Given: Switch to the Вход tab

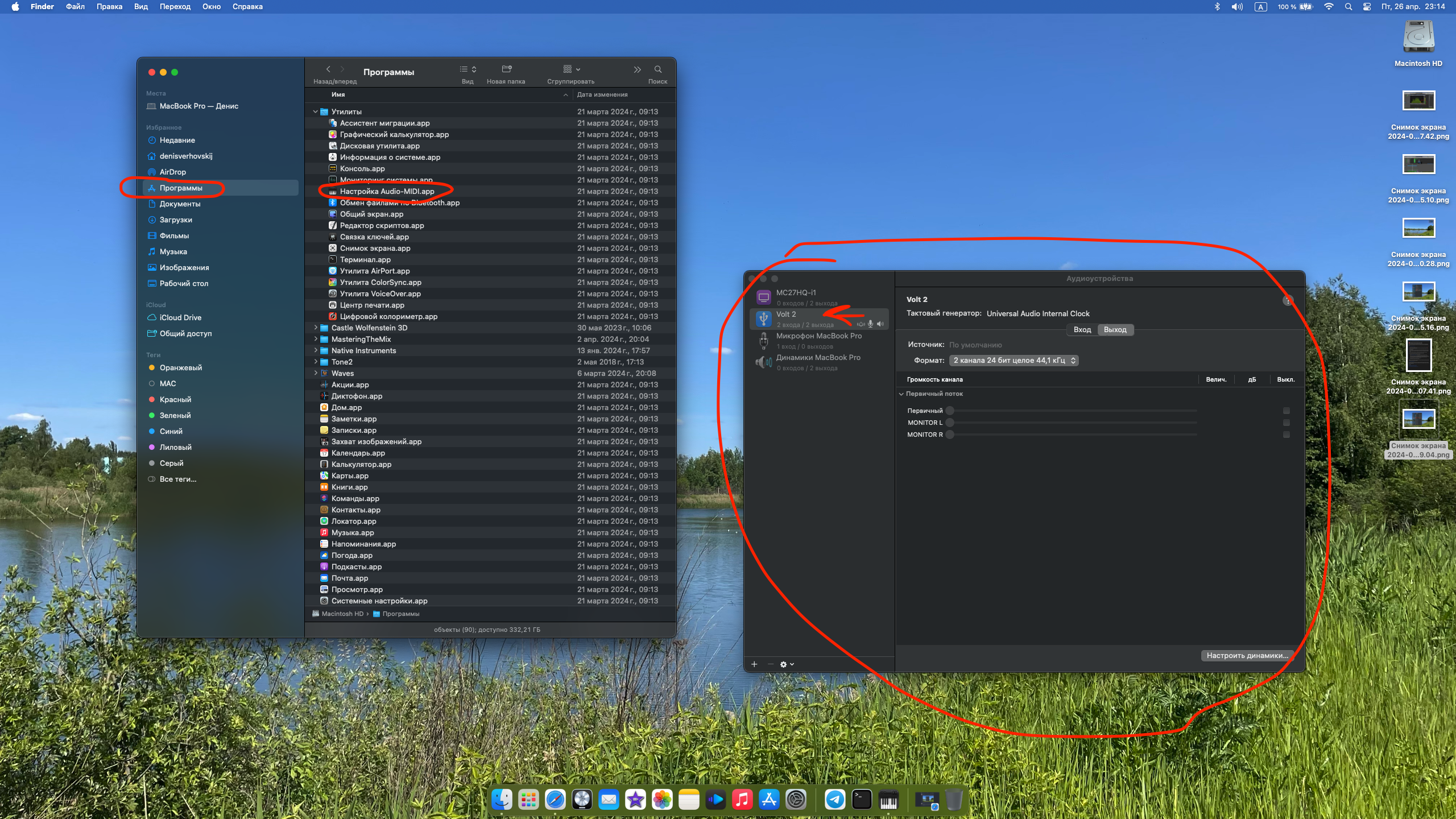Looking at the screenshot, I should click(1082, 330).
